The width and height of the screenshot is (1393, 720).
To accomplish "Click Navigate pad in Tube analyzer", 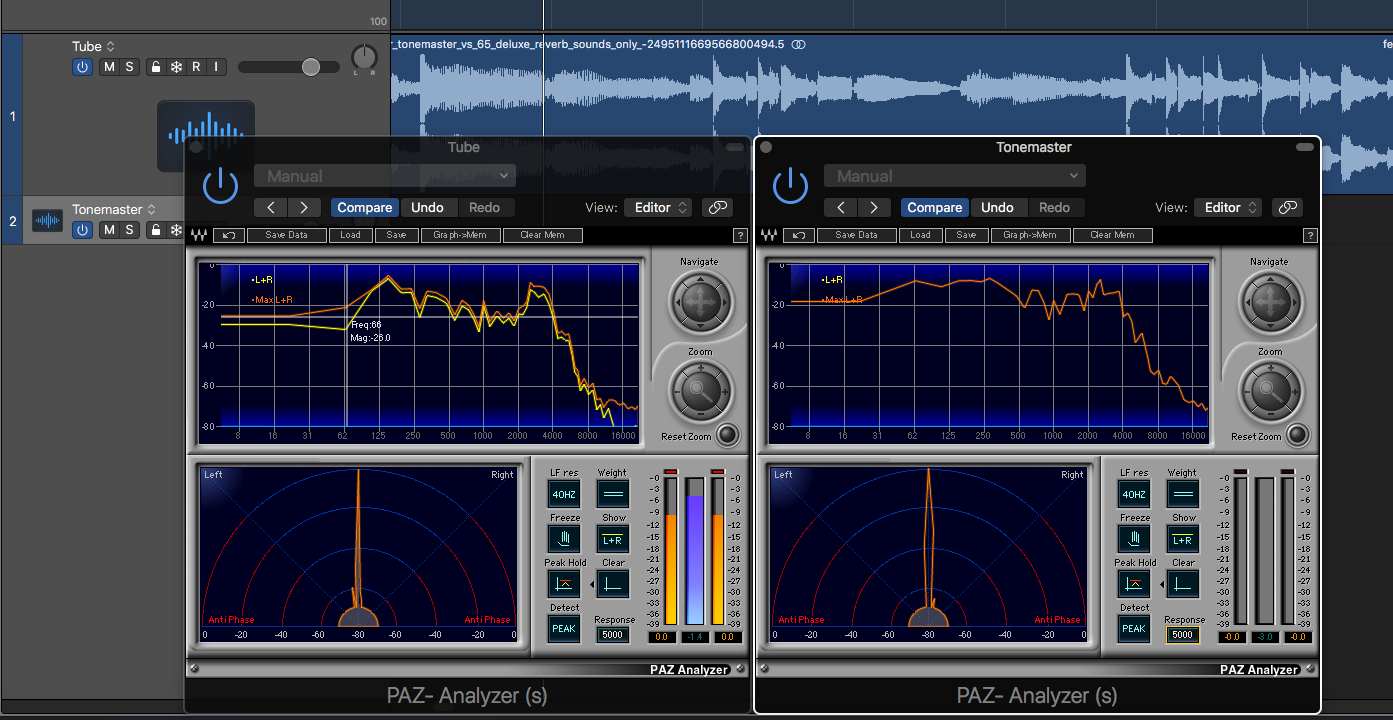I will pyautogui.click(x=699, y=300).
